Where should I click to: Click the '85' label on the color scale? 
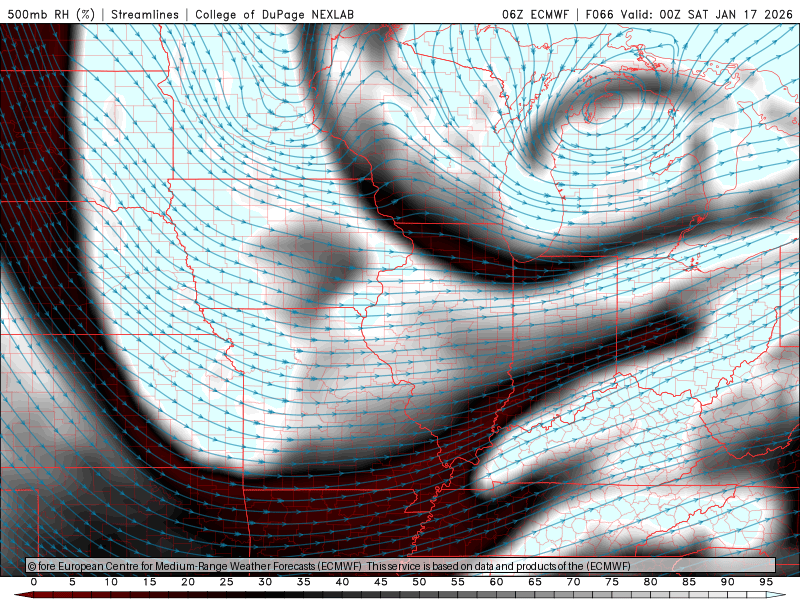click(x=689, y=582)
